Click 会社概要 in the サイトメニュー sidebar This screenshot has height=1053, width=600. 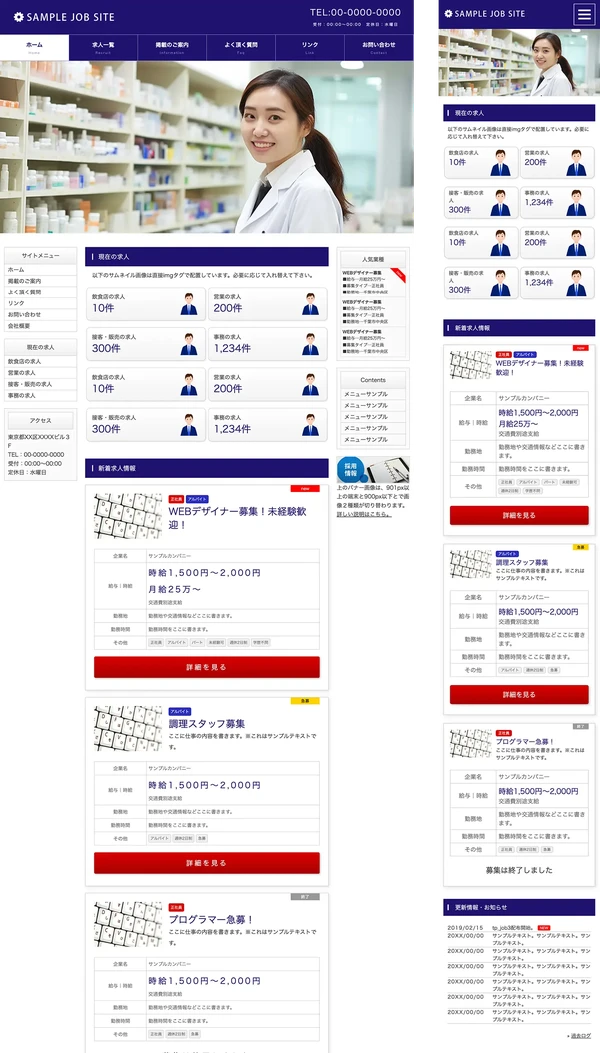click(x=40, y=326)
